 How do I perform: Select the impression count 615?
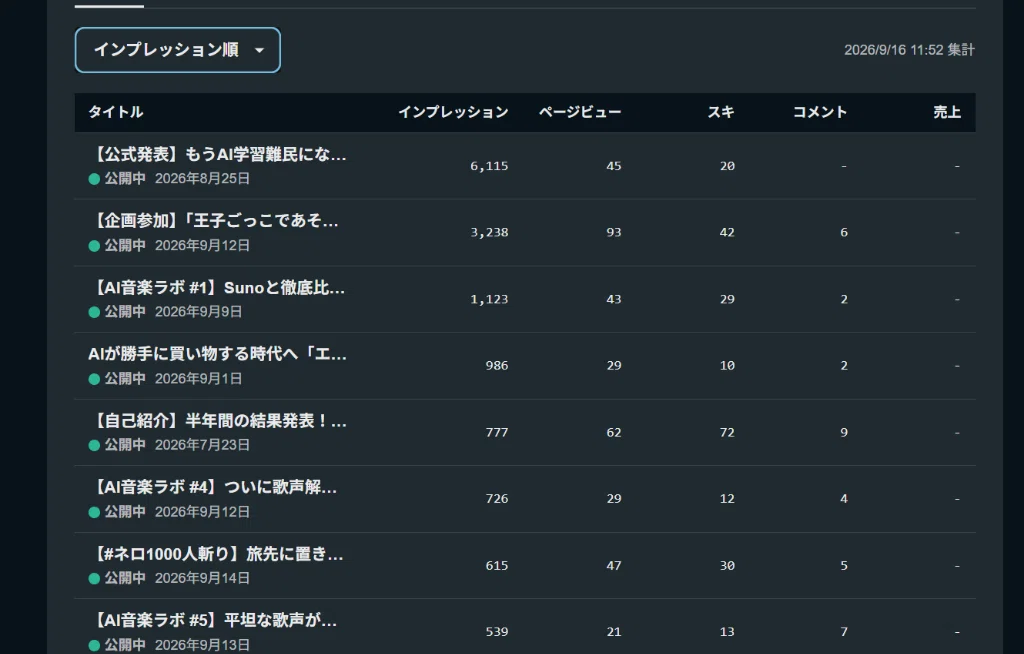tap(497, 566)
